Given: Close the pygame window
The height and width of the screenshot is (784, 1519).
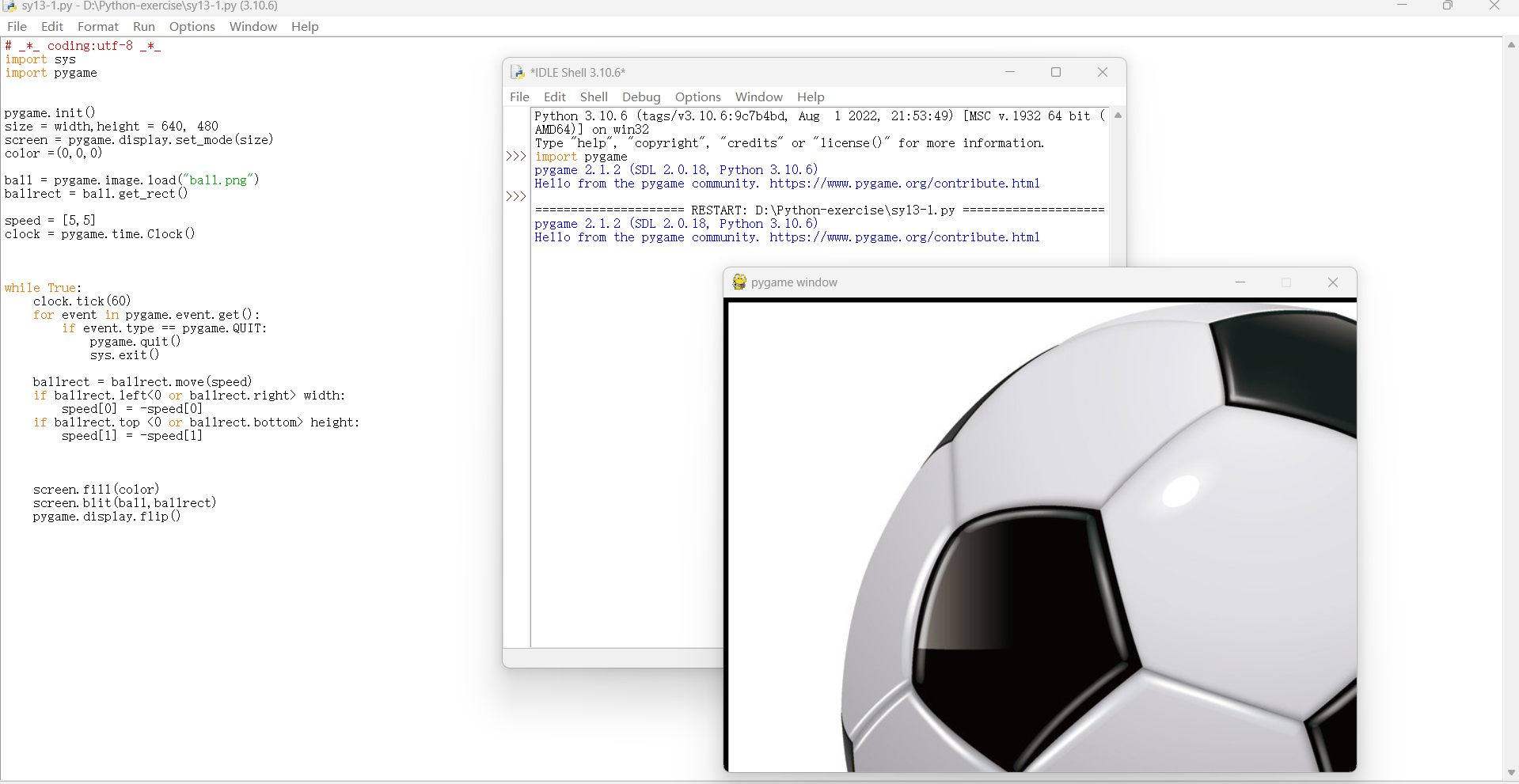Looking at the screenshot, I should (1333, 282).
